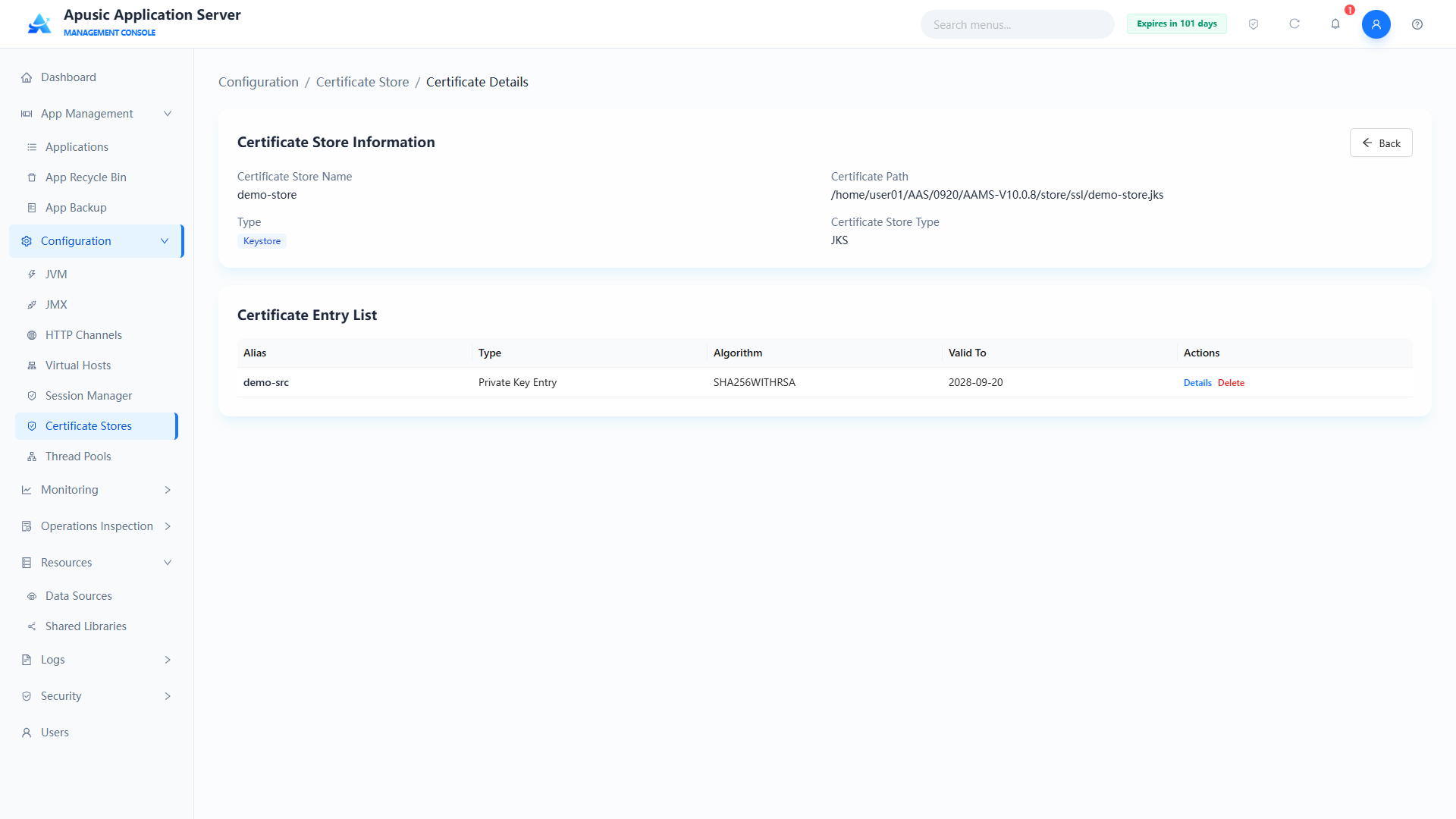The height and width of the screenshot is (819, 1456).
Task: Open the notifications bell icon
Action: pos(1335,24)
